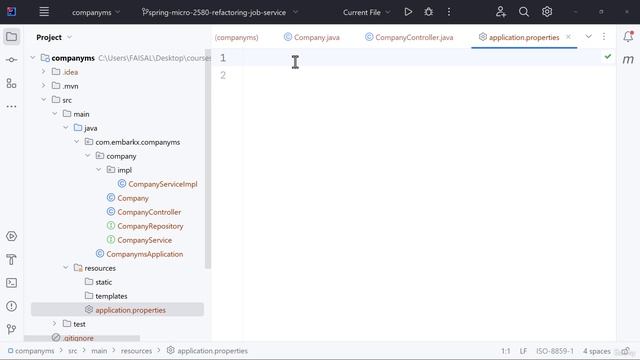Open the Build hammer tool window
The height and width of the screenshot is (360, 640).
tap(11, 260)
